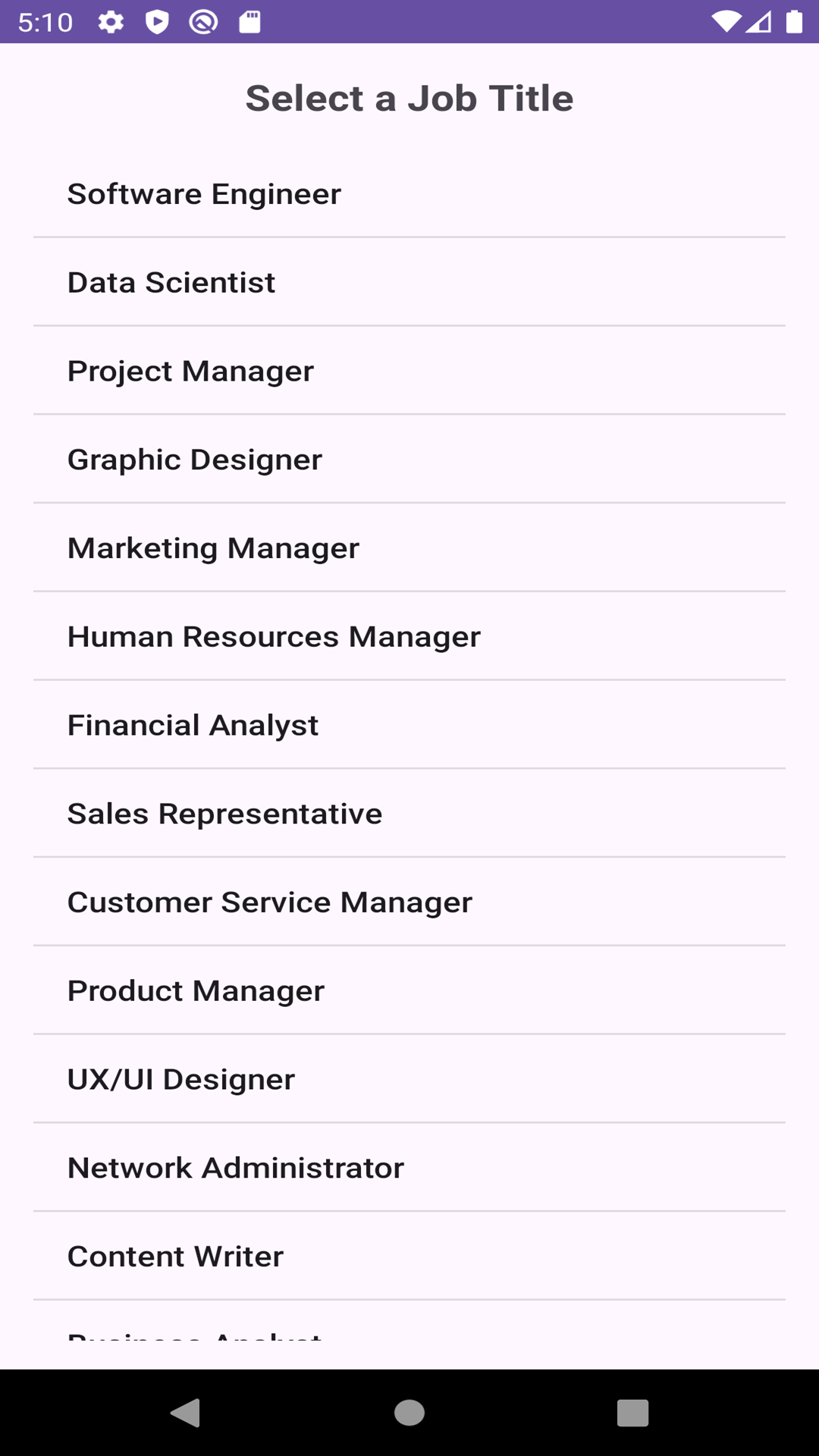This screenshot has width=819, height=1456.
Task: Tap the battery icon in status bar
Action: (794, 22)
